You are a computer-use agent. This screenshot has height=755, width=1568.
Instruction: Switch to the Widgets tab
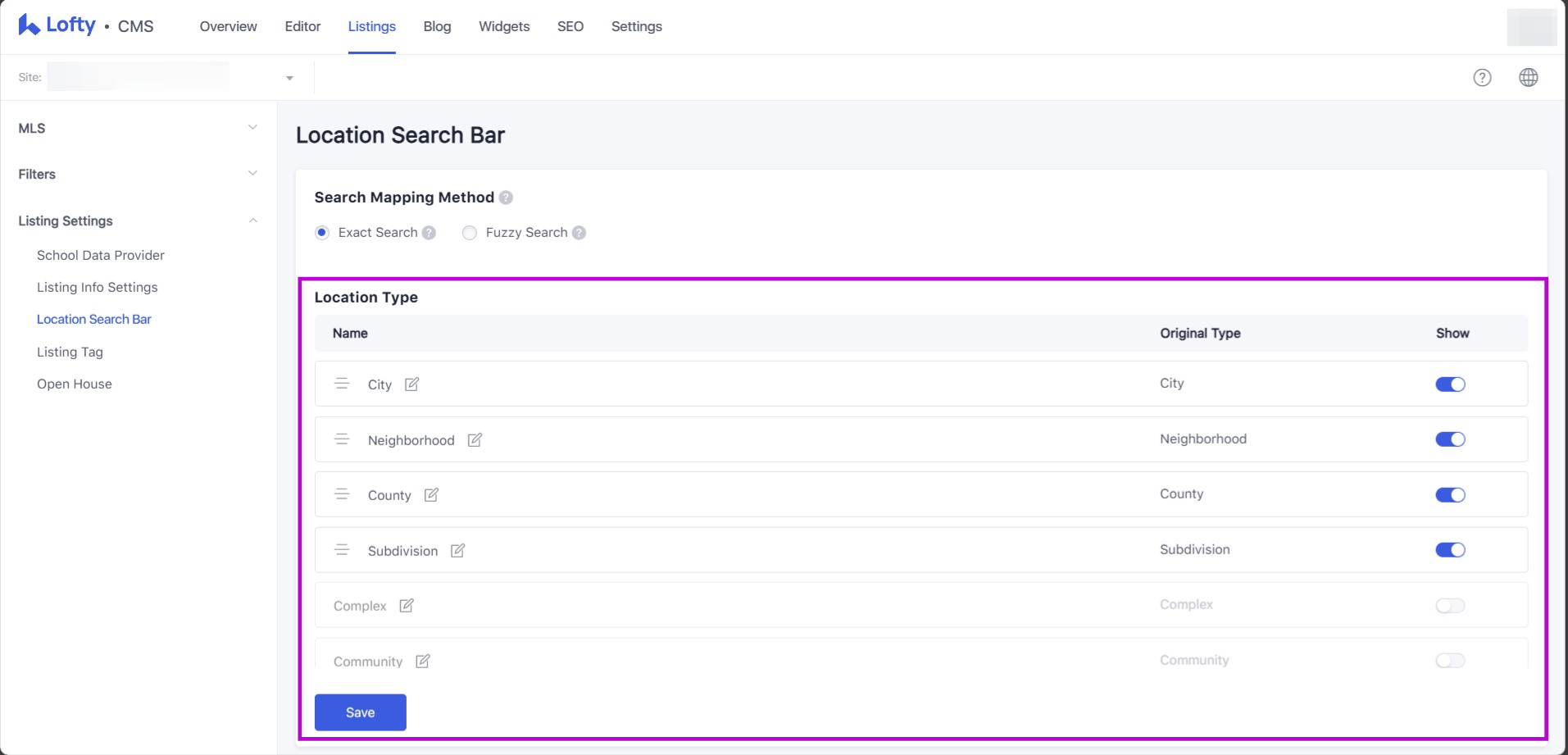(x=504, y=26)
